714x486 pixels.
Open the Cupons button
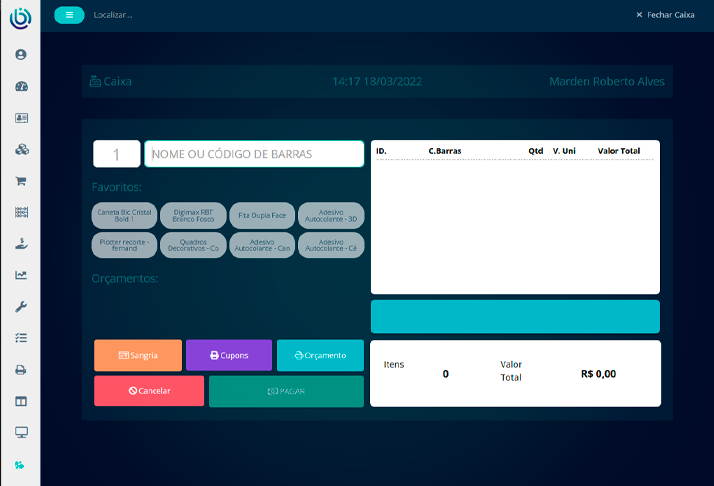229,355
